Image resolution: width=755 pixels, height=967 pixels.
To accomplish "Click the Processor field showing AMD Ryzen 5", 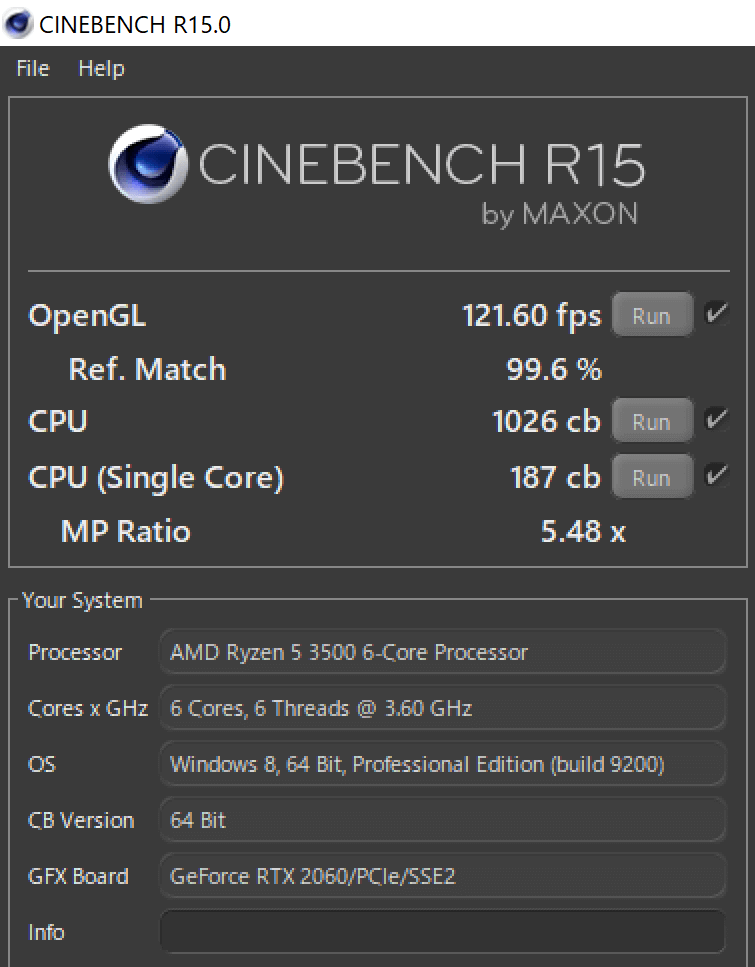I will tap(442, 653).
